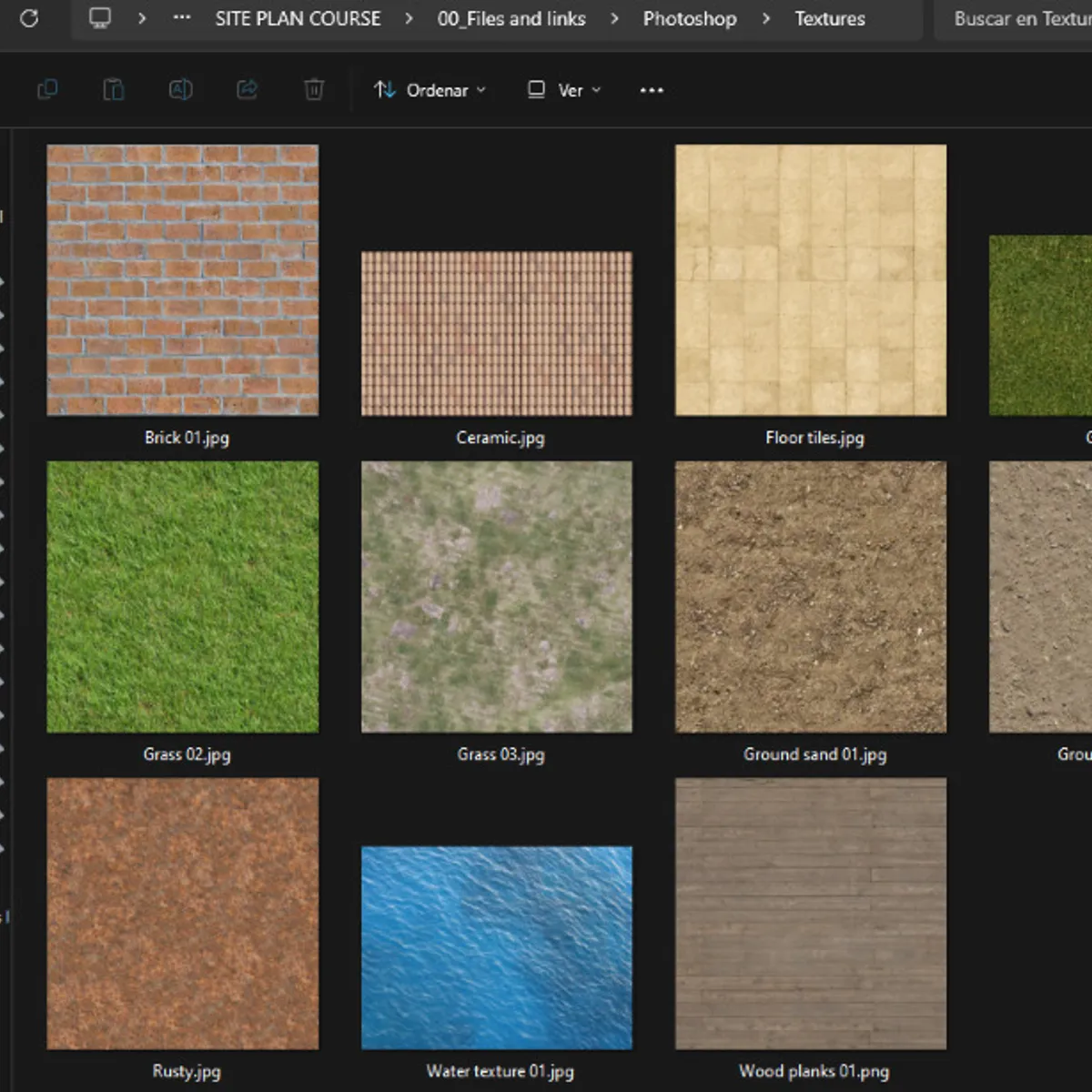Select the Paste icon in the toolbar
Viewport: 1092px width, 1092px height.
[x=114, y=89]
